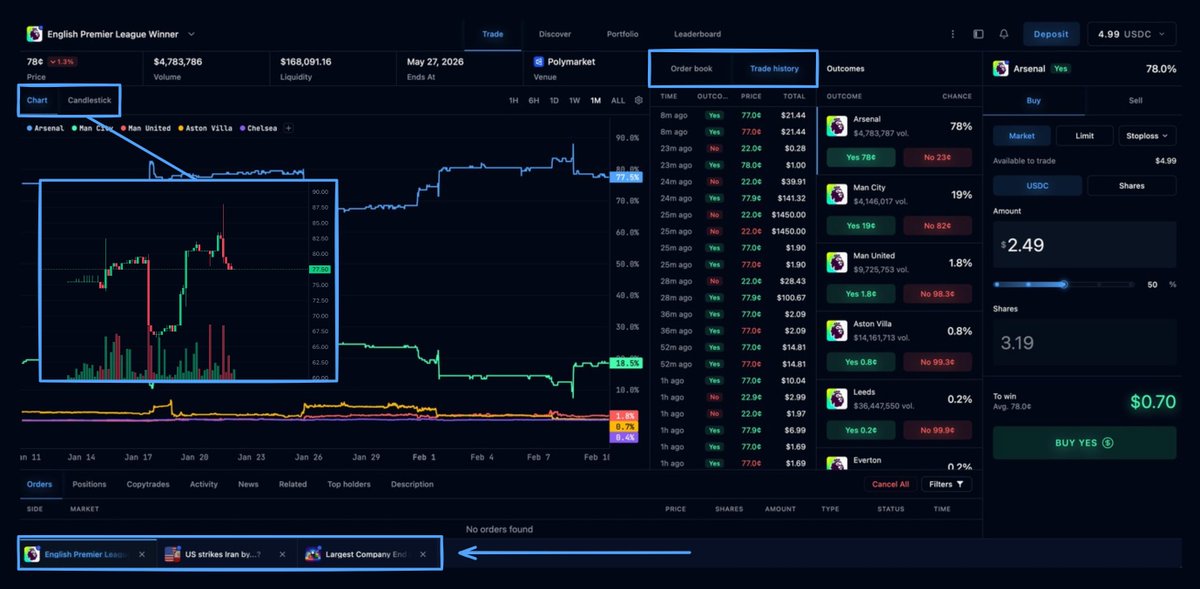Open the Positions tab

(89, 484)
